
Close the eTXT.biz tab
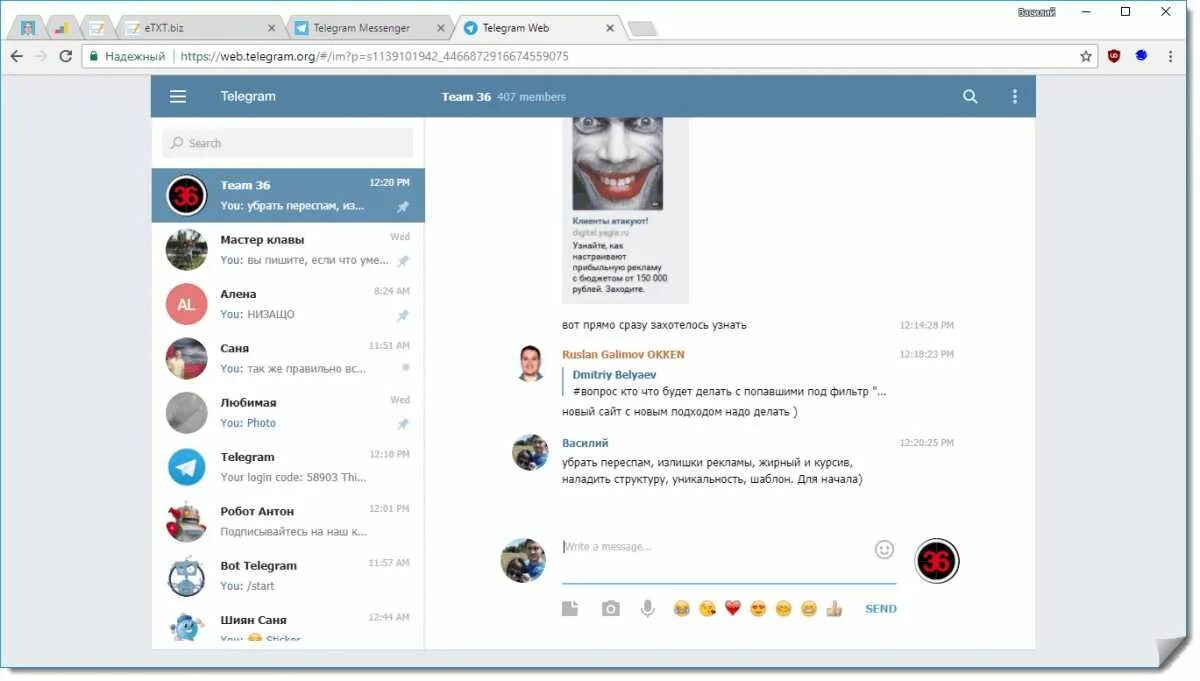tap(272, 28)
